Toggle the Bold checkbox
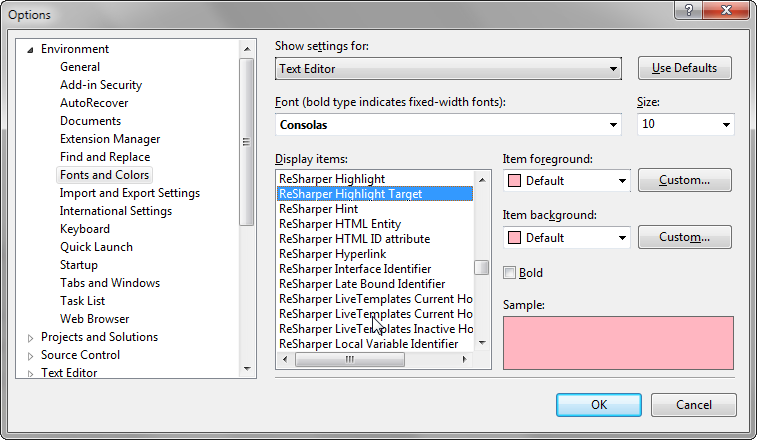 coord(509,273)
